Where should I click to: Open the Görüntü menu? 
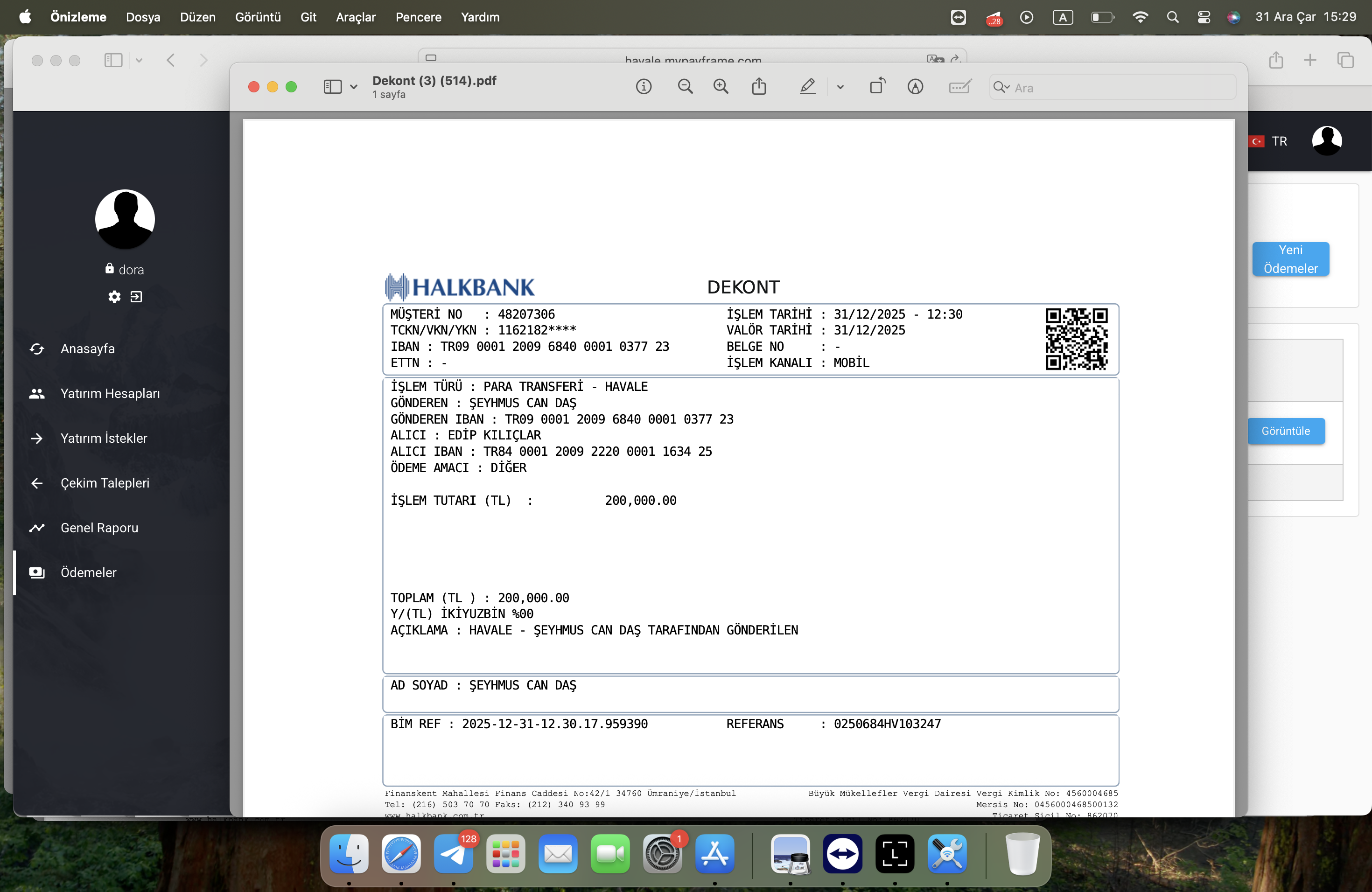(x=258, y=17)
